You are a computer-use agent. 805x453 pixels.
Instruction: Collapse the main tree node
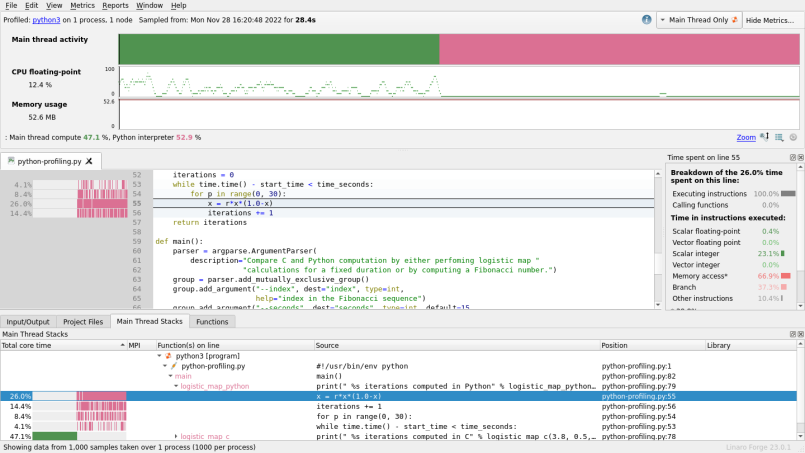pos(170,376)
